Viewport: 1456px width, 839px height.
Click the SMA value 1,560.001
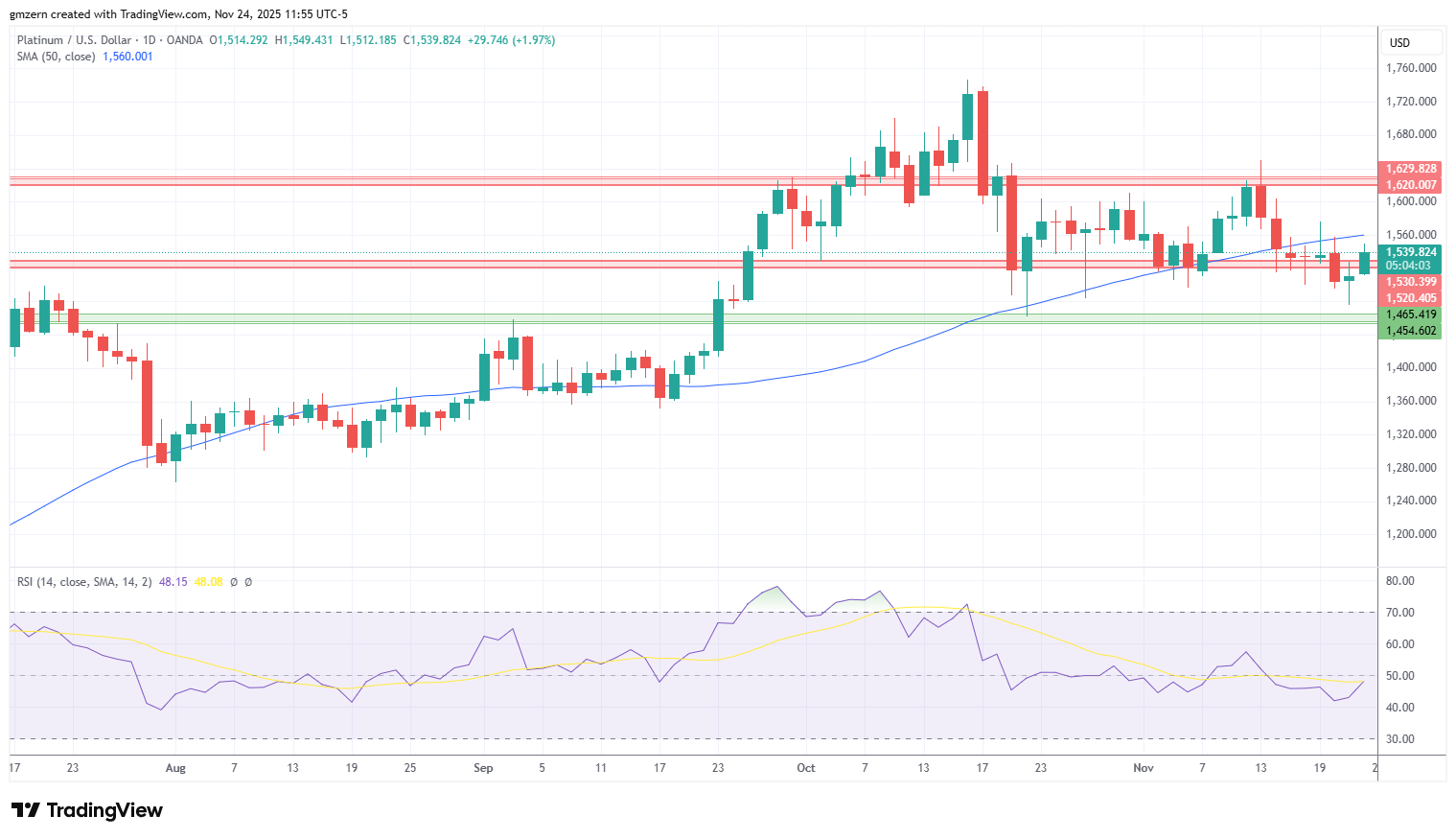(x=127, y=57)
